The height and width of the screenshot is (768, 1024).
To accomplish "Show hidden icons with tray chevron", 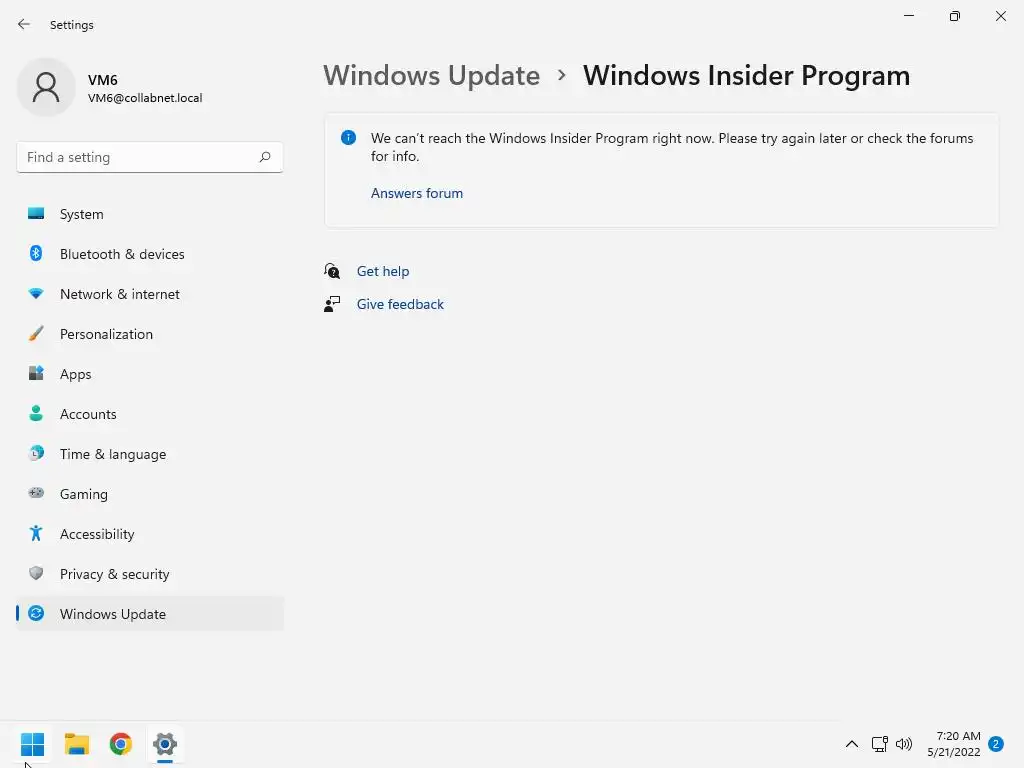I will [x=852, y=744].
